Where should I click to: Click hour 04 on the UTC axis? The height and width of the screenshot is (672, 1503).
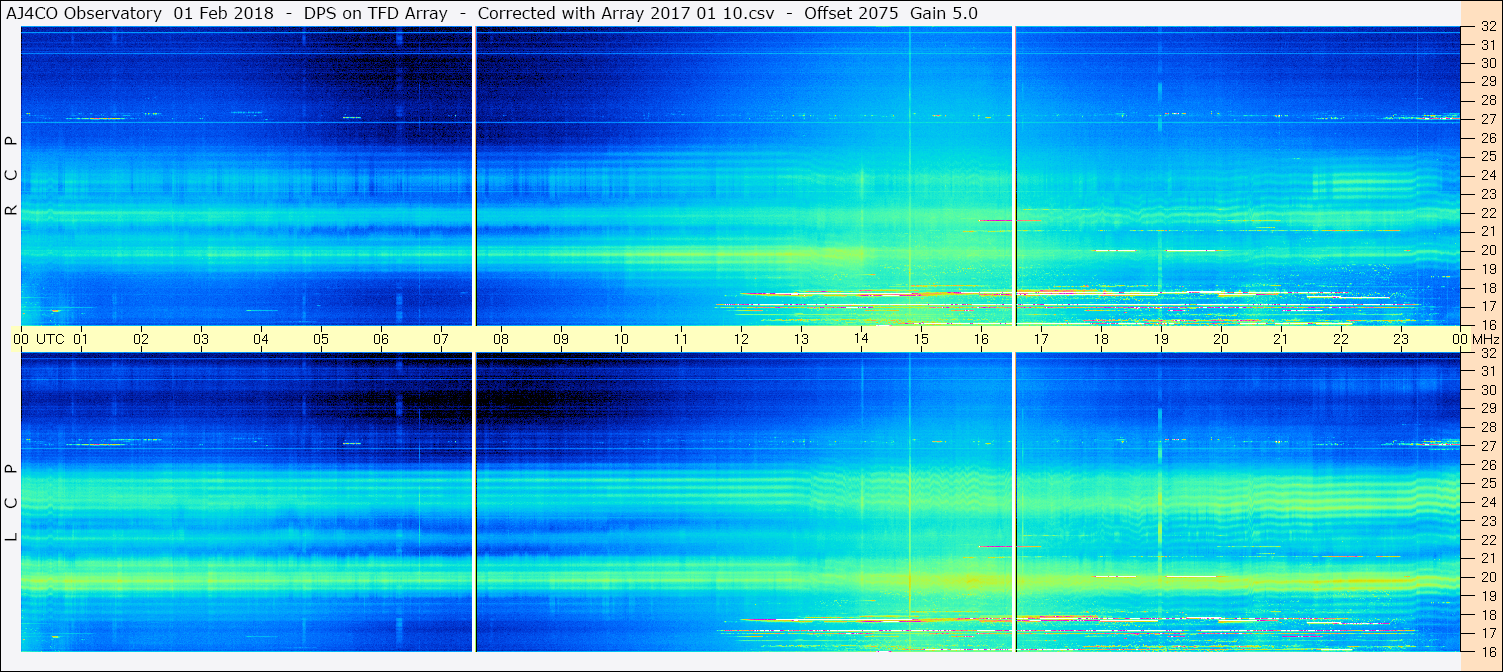coord(261,339)
